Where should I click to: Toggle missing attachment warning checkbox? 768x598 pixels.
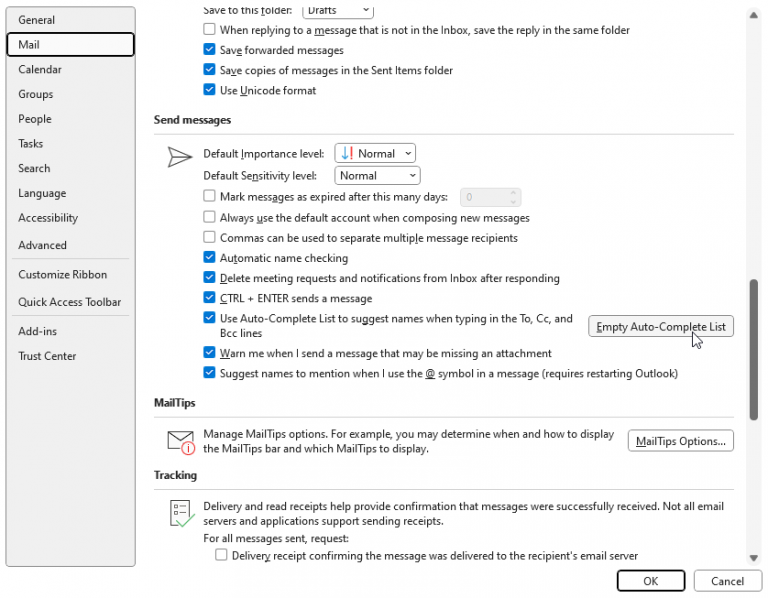[209, 352]
